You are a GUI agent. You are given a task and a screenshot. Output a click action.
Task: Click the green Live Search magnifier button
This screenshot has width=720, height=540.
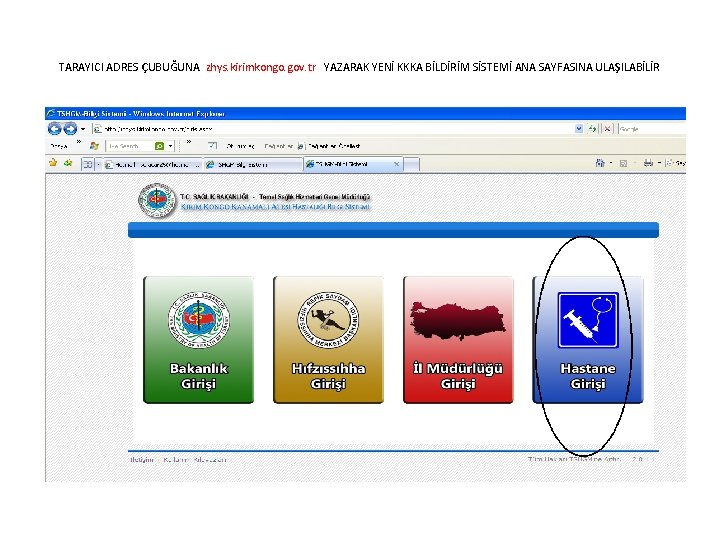159,146
